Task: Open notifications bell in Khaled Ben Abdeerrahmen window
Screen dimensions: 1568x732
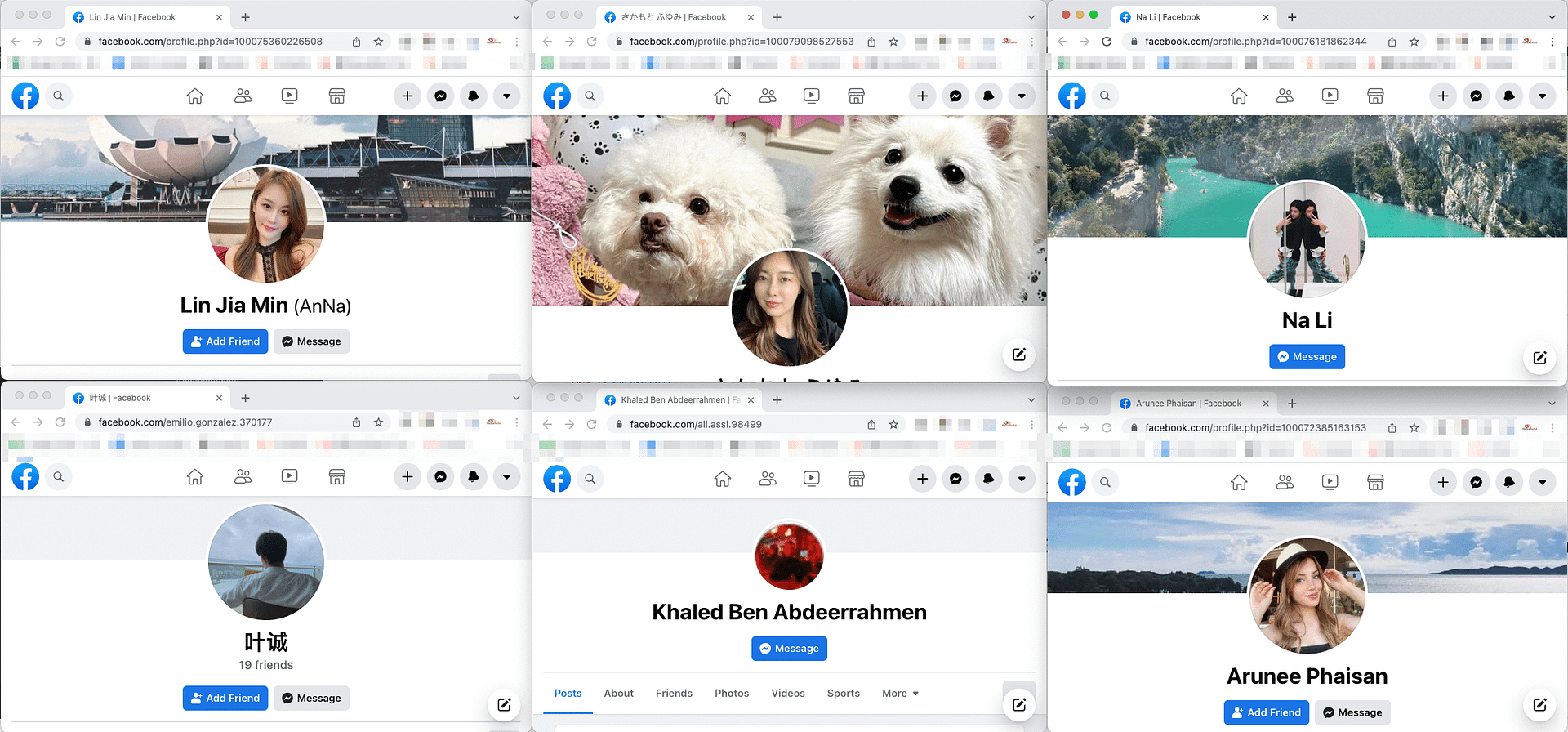Action: 988,479
